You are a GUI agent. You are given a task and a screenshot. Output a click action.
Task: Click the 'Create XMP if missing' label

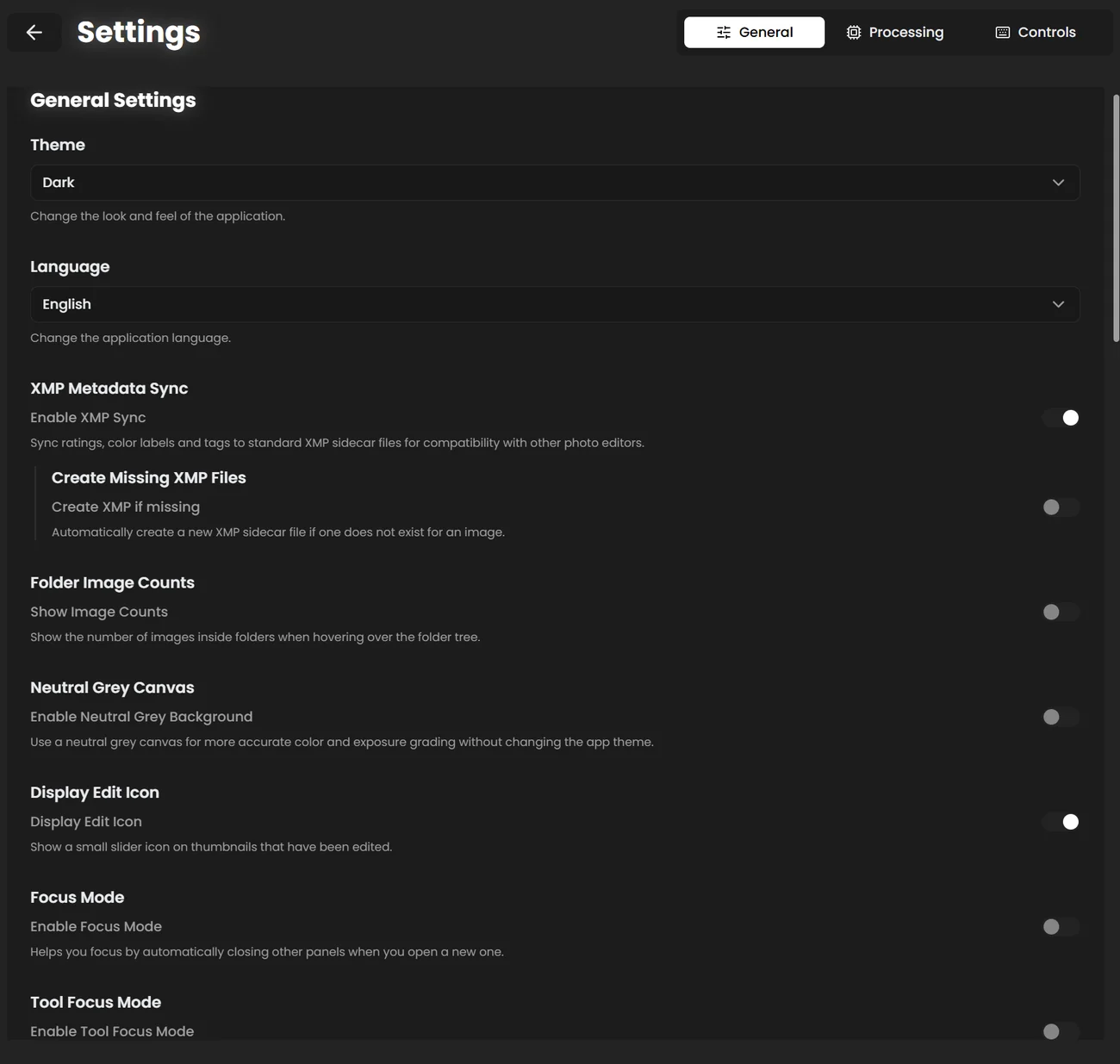(126, 507)
